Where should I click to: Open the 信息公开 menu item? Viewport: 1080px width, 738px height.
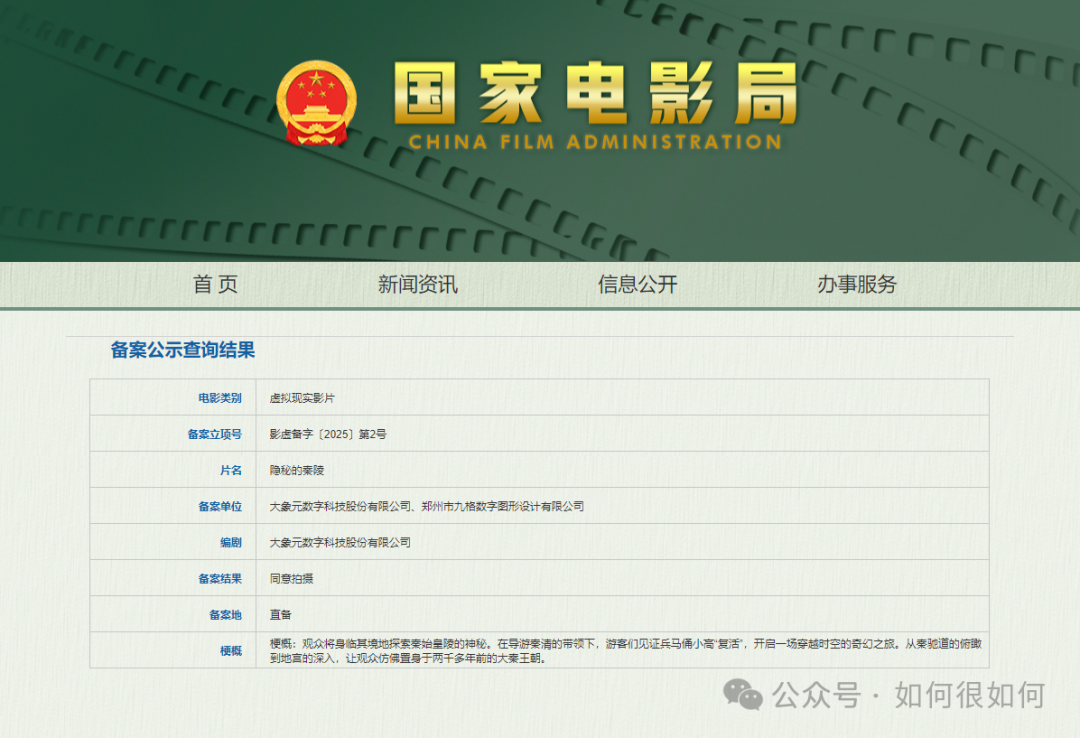637,284
